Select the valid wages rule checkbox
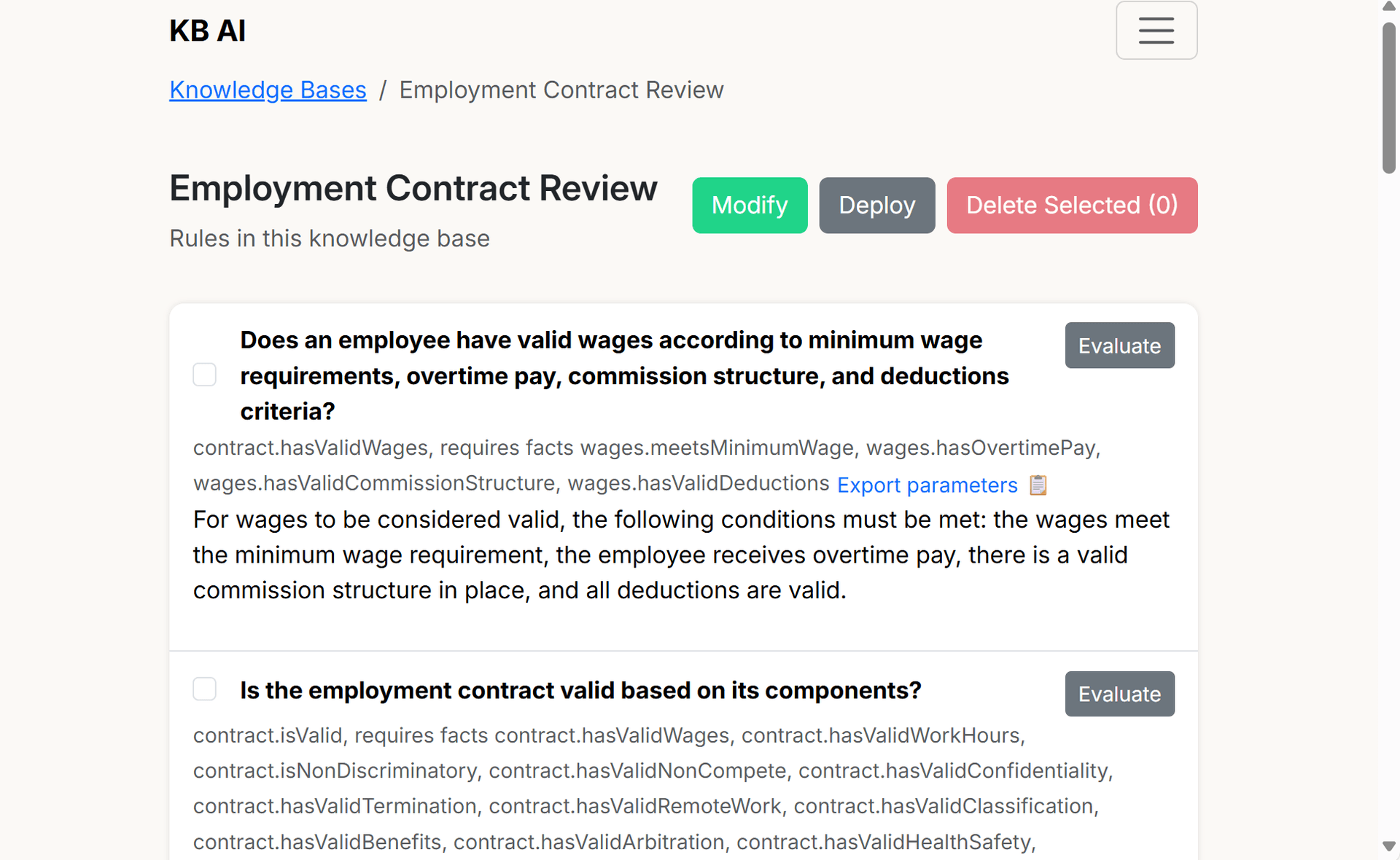 (x=205, y=375)
